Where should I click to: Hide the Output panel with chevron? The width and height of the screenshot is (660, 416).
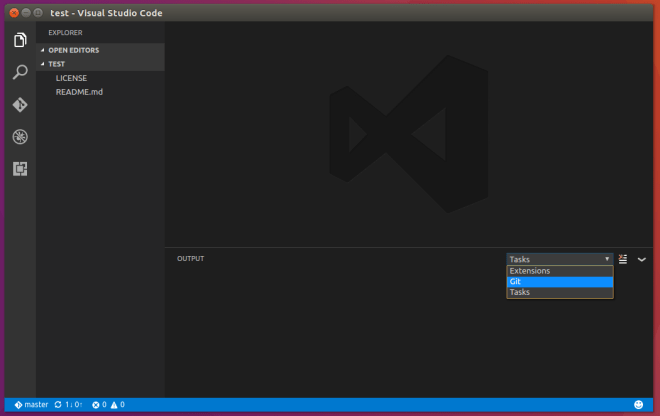click(x=642, y=259)
